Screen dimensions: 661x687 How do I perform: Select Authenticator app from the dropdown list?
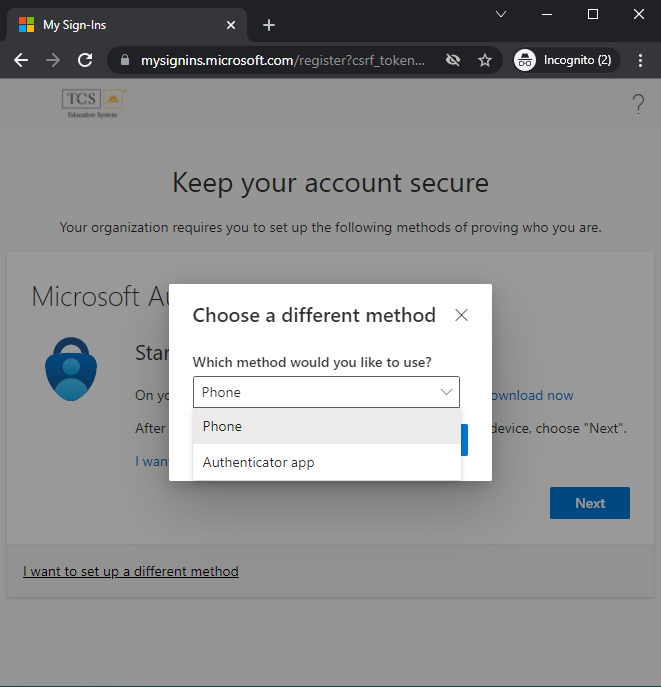click(x=327, y=462)
